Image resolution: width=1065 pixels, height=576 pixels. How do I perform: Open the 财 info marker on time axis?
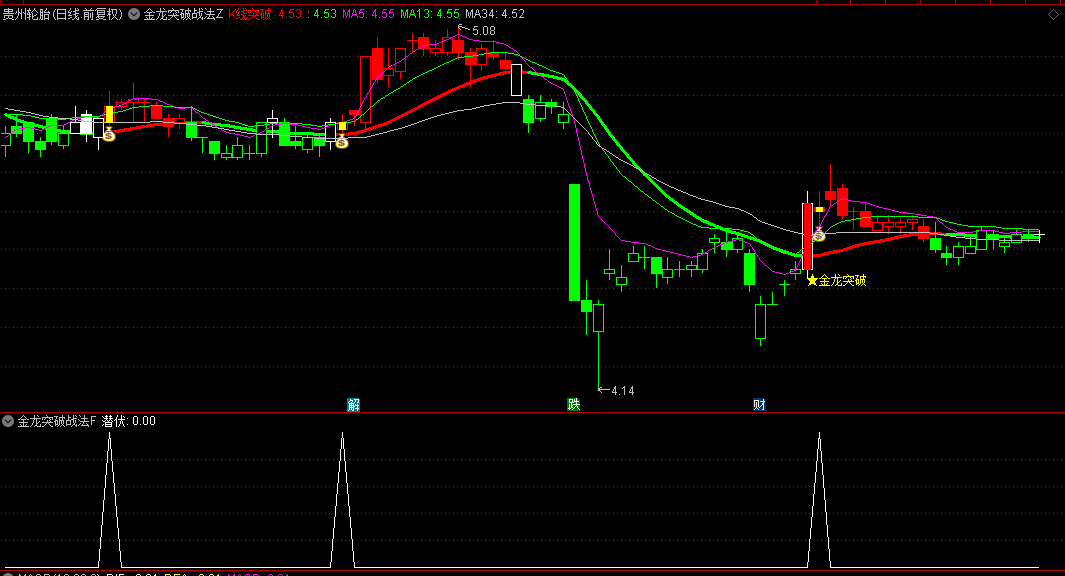tap(759, 405)
